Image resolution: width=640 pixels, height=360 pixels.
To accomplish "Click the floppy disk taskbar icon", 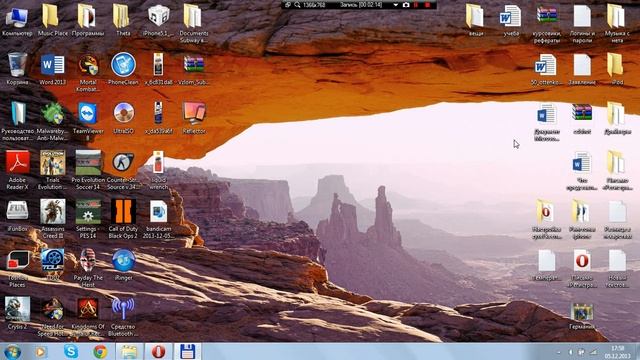I will 187,351.
